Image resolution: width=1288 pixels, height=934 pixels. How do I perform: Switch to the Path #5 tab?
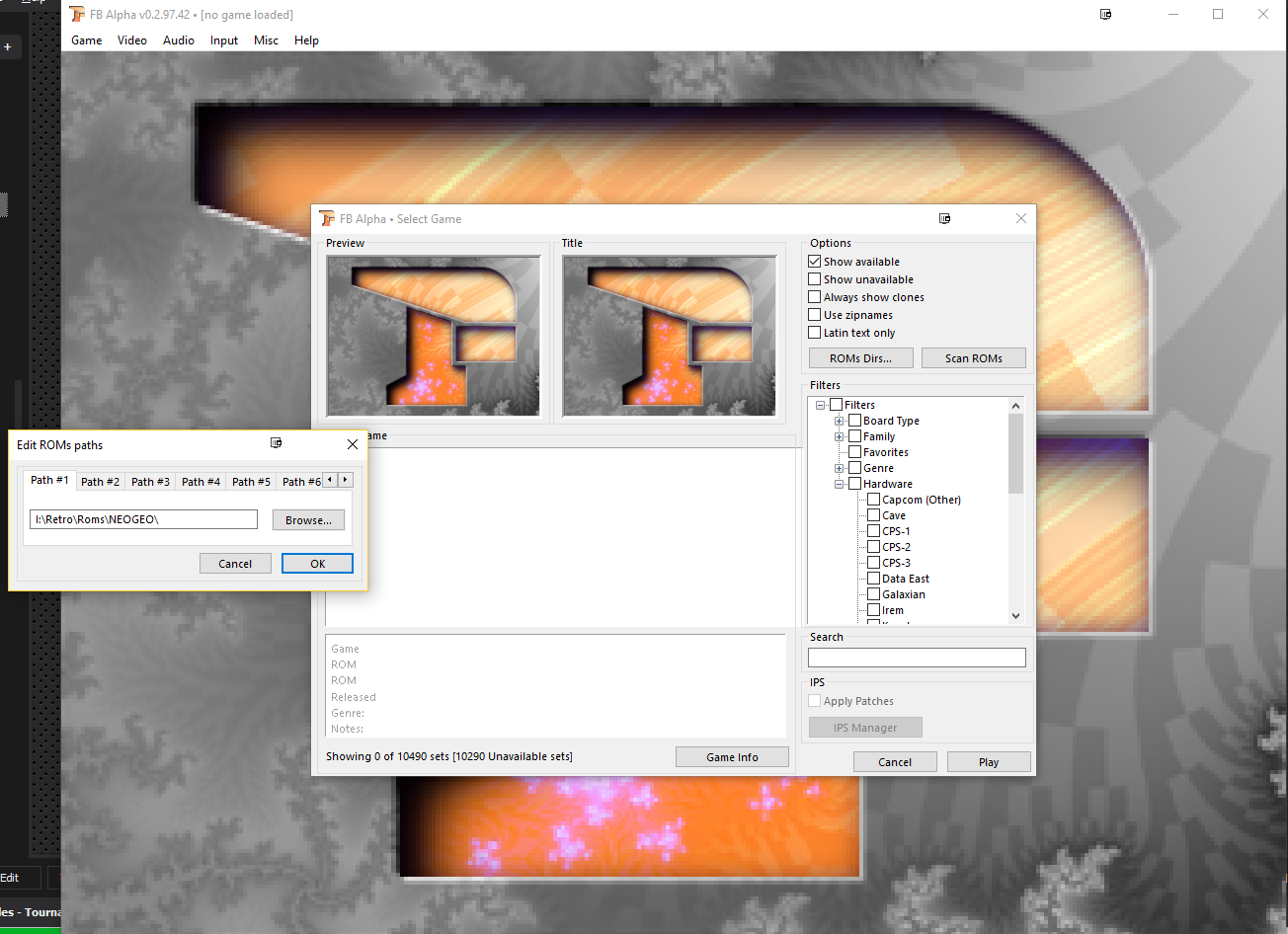[252, 482]
